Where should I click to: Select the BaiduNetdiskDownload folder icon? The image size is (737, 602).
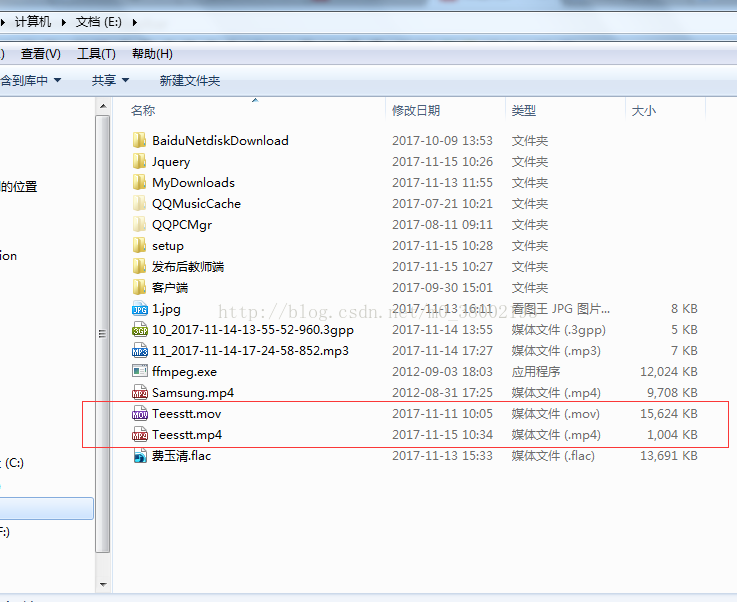(139, 141)
